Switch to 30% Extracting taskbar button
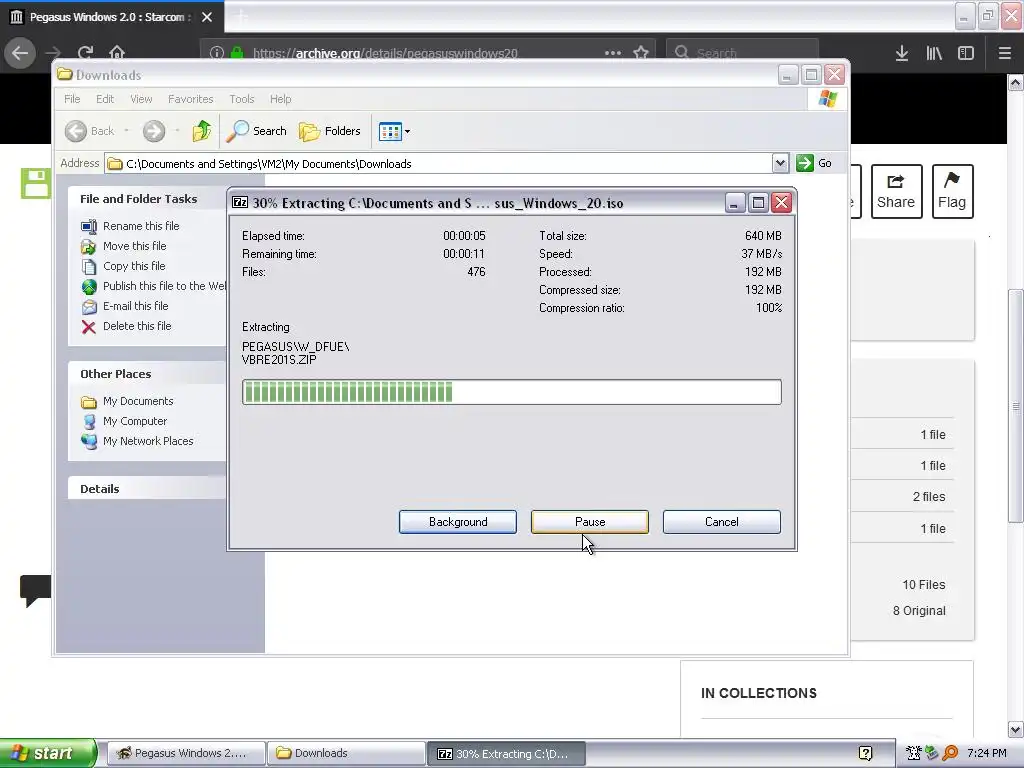The image size is (1024, 768). 506,753
